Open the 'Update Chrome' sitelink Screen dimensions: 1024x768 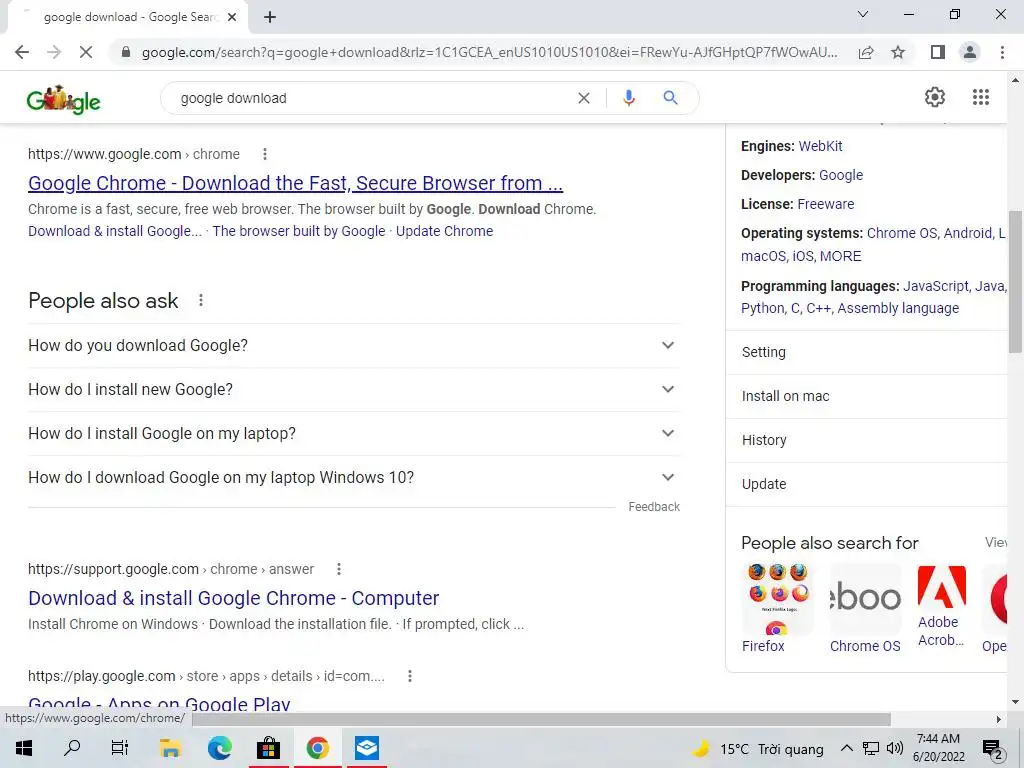444,231
